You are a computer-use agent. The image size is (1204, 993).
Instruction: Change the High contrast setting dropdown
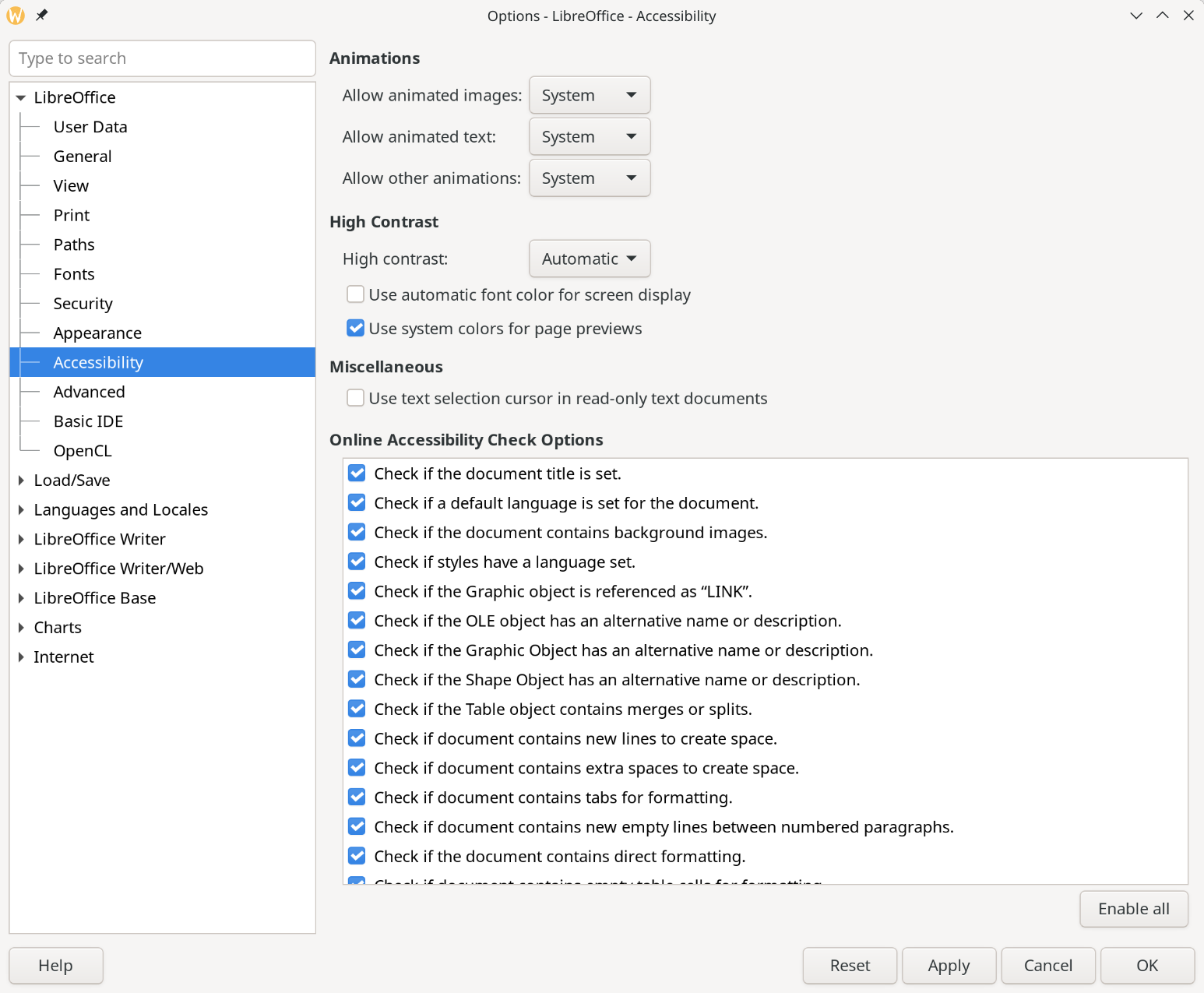click(x=589, y=259)
